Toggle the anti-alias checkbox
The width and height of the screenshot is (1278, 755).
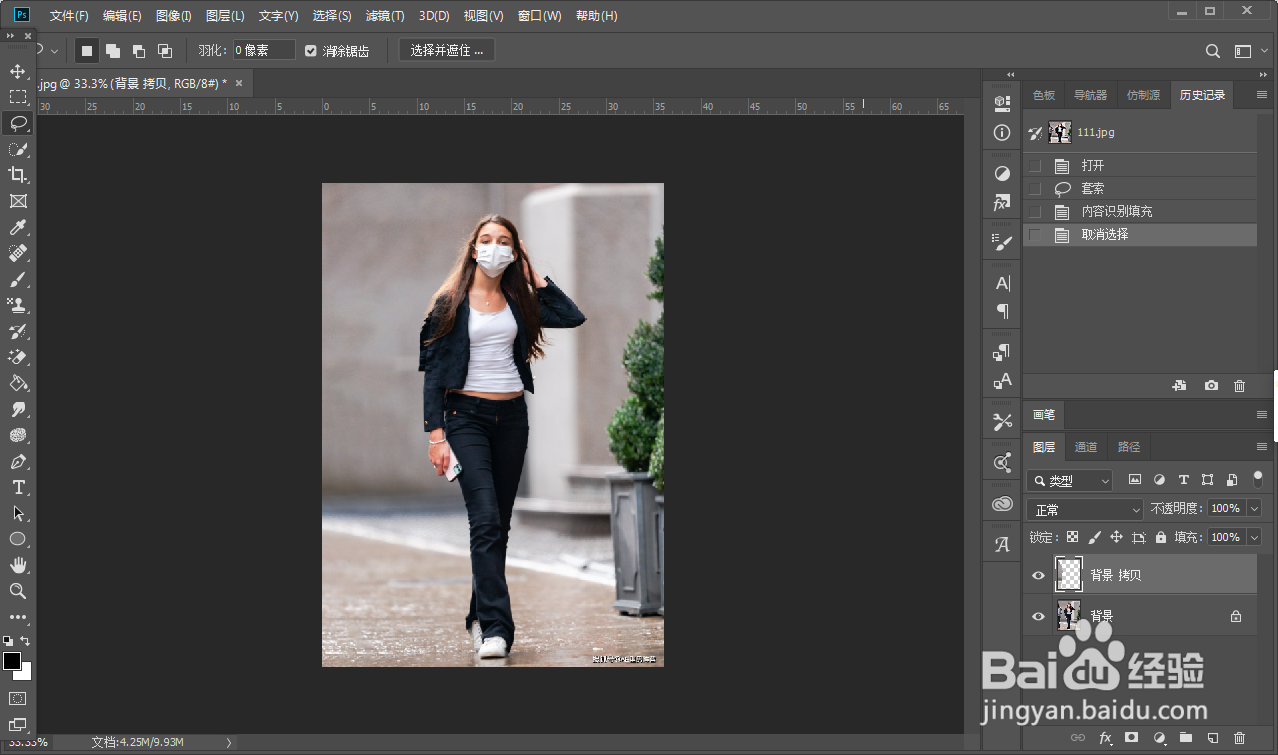coord(310,50)
